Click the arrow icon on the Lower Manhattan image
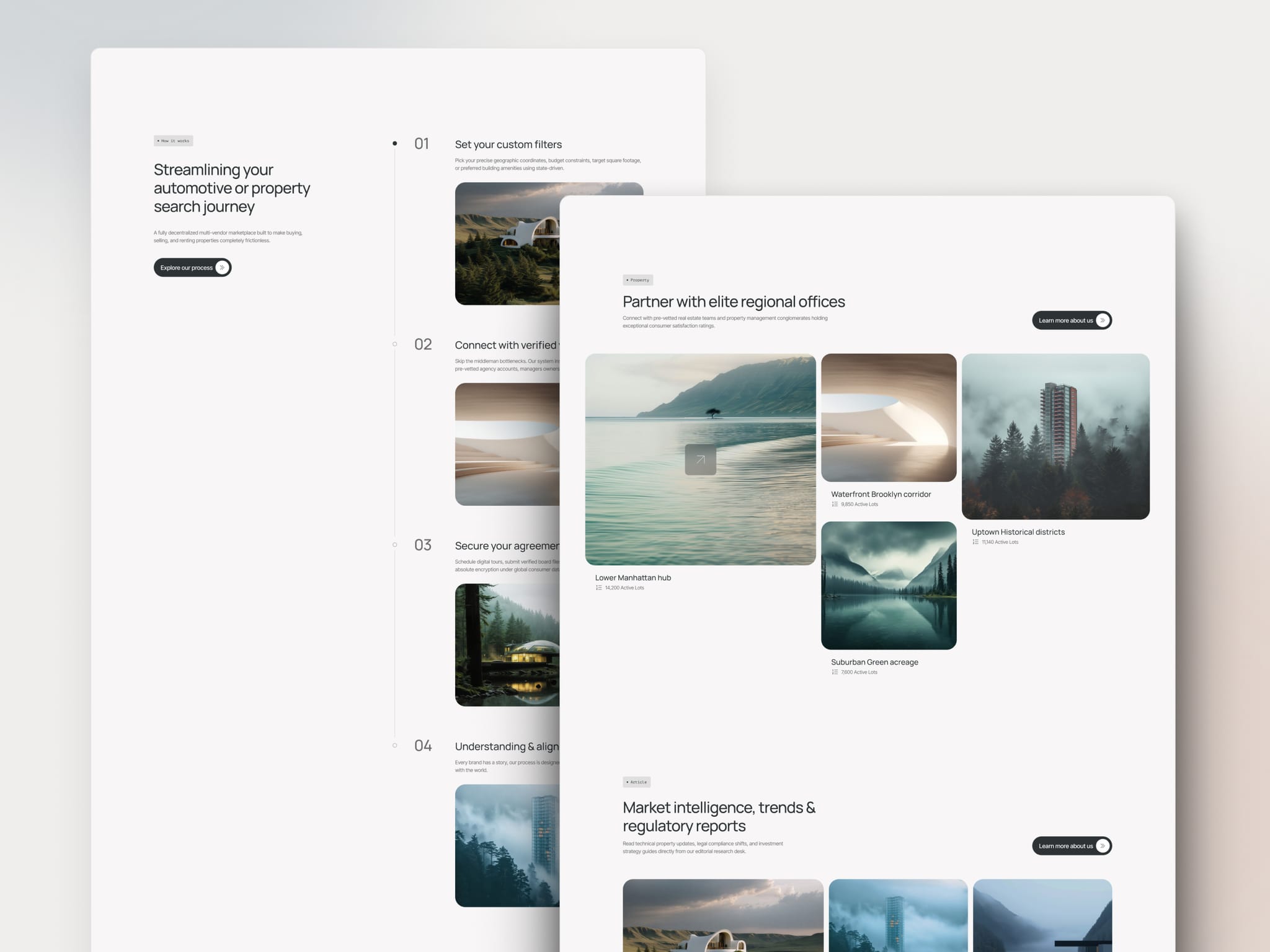1270x952 pixels. click(x=700, y=459)
